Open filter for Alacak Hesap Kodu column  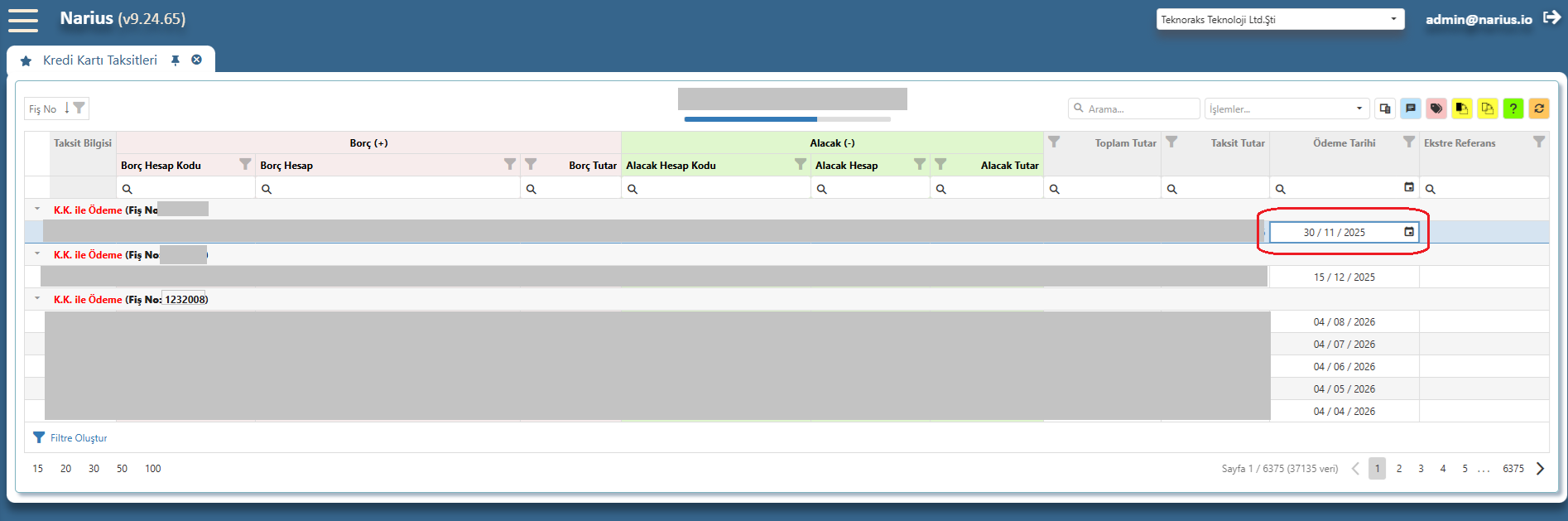coord(800,164)
